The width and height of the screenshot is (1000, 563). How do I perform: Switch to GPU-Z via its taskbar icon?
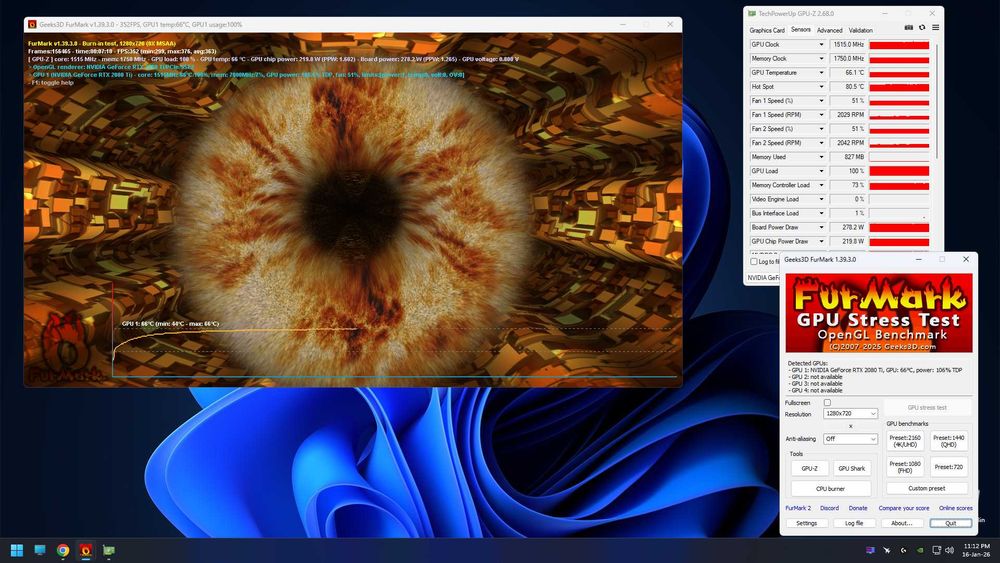point(109,550)
